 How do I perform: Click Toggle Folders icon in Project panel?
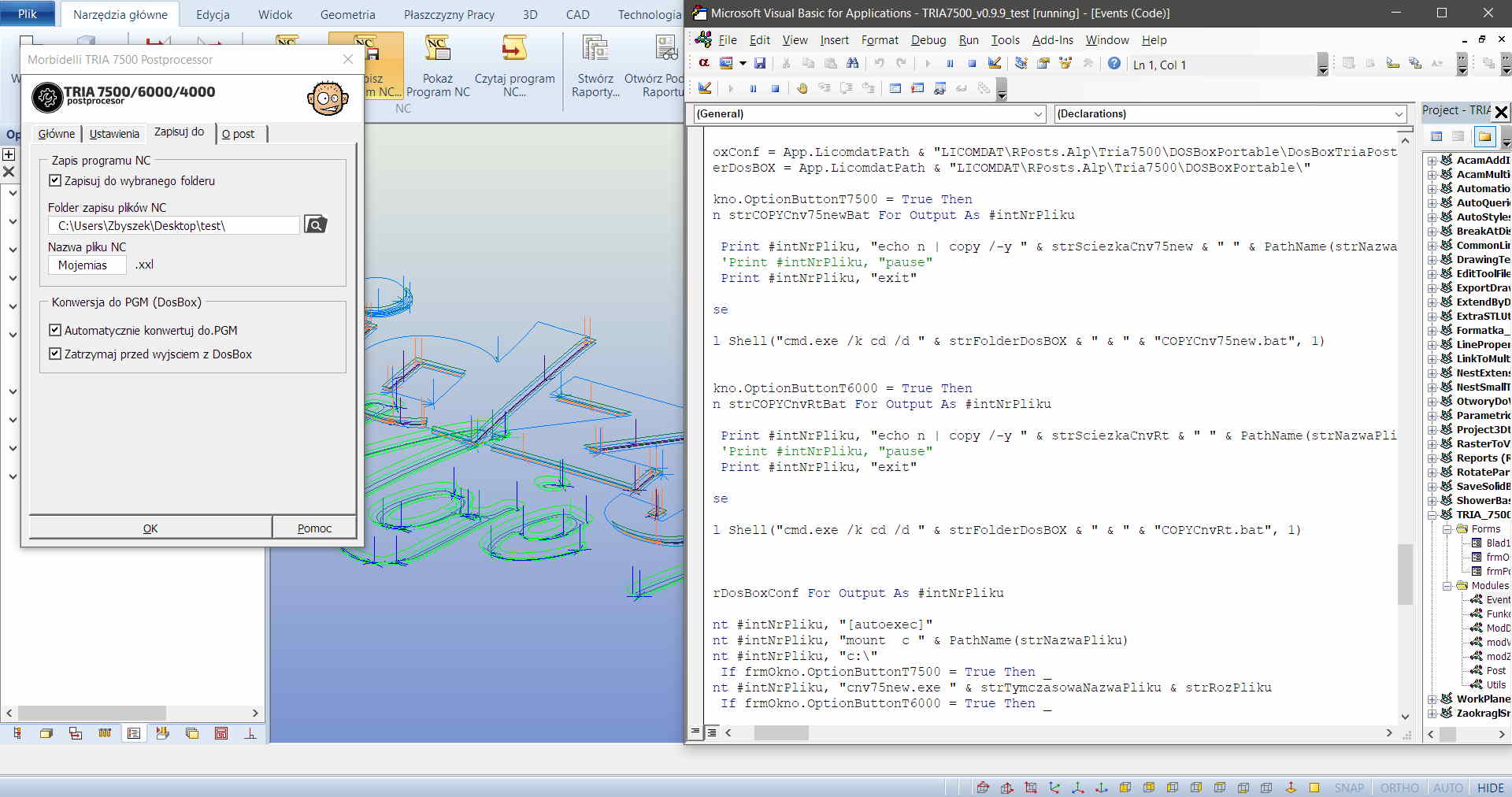[1484, 136]
